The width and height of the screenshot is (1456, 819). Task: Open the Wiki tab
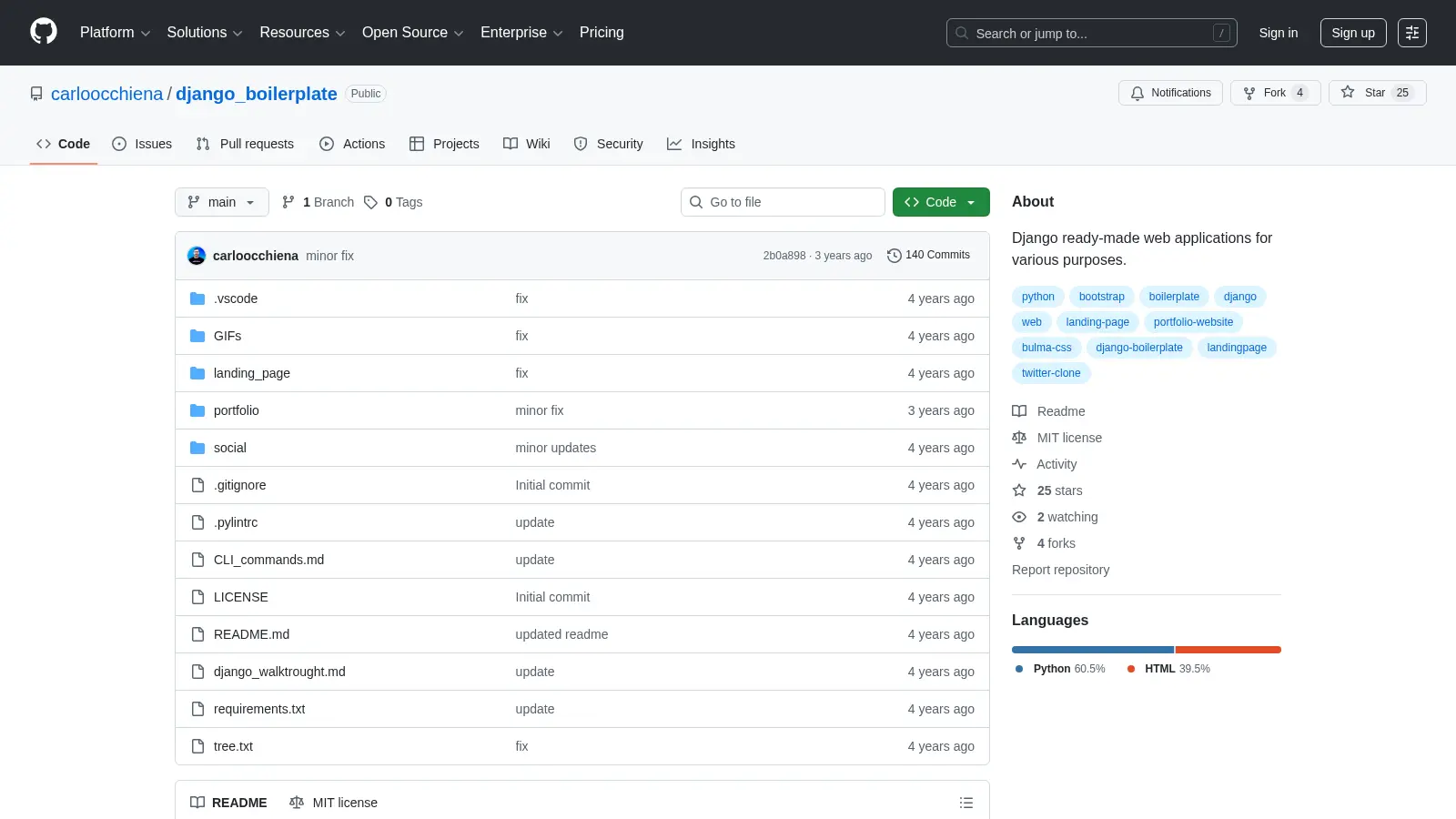[x=527, y=144]
